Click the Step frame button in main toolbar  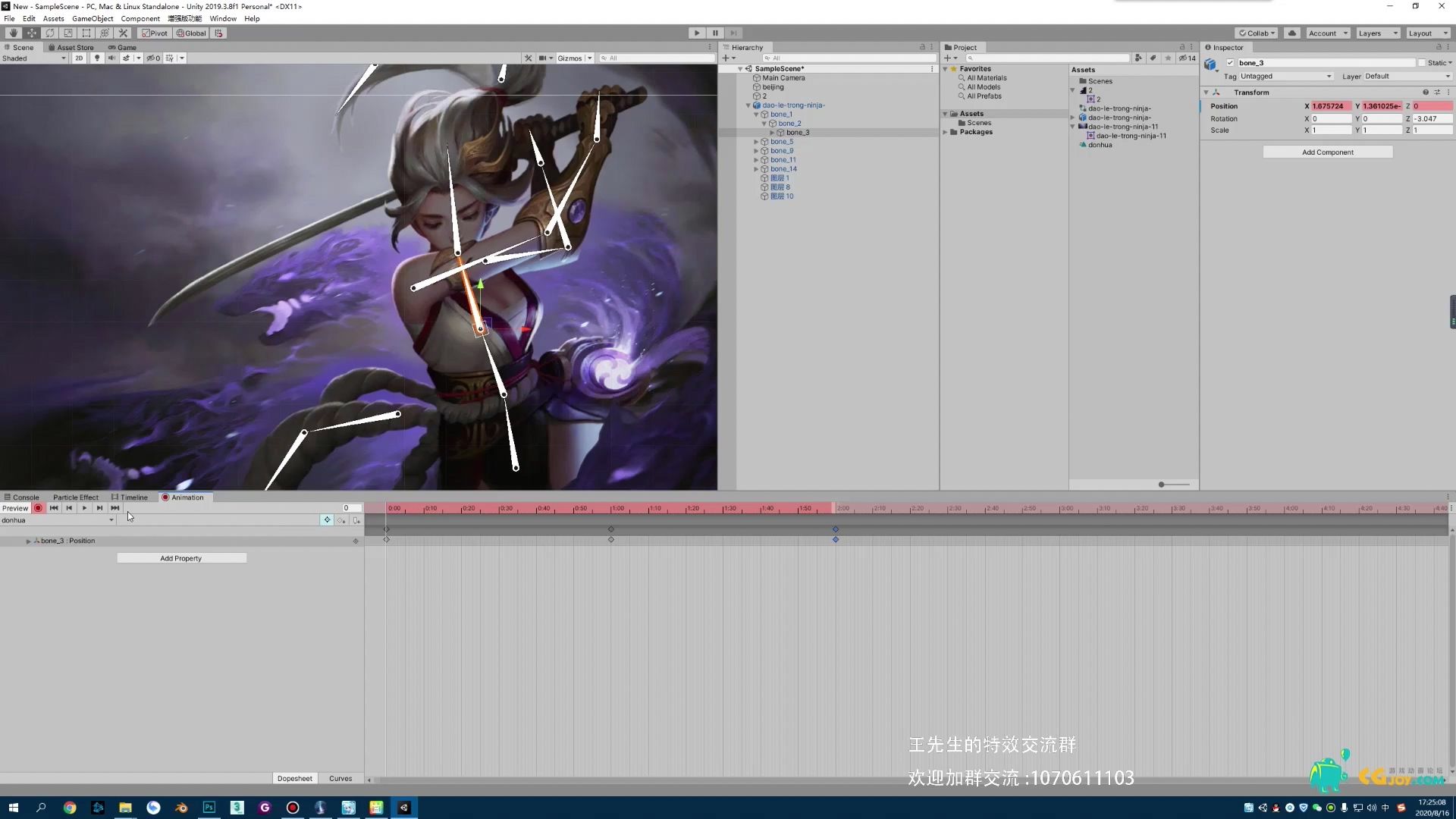click(x=733, y=33)
